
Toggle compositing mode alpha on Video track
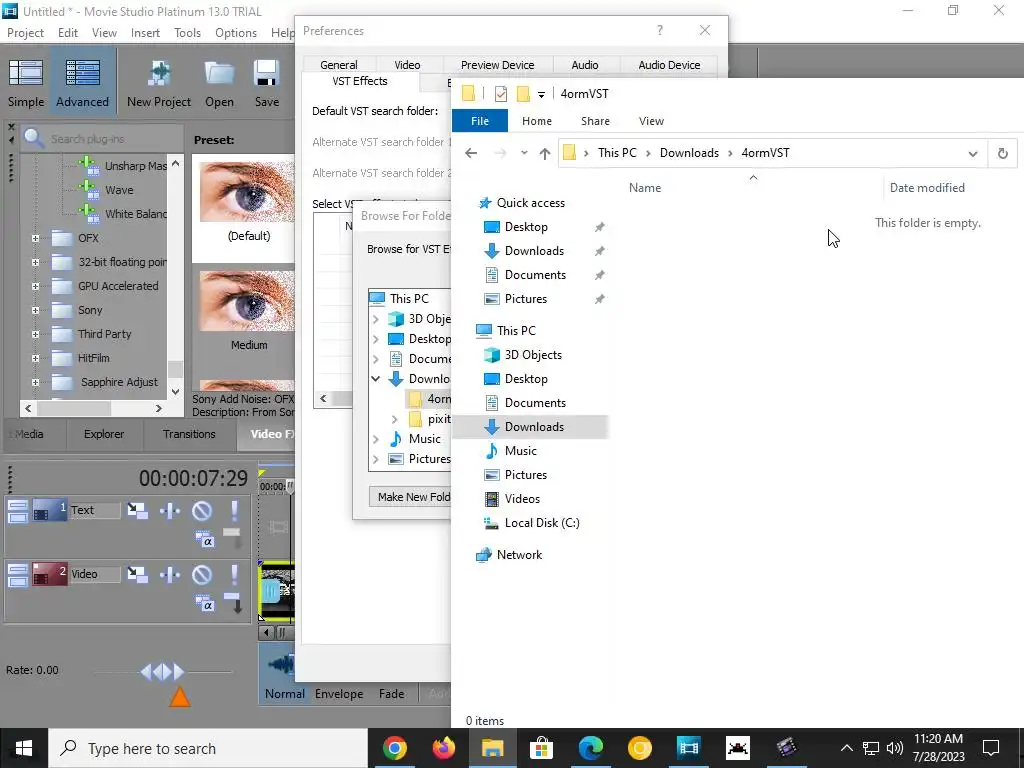click(204, 603)
